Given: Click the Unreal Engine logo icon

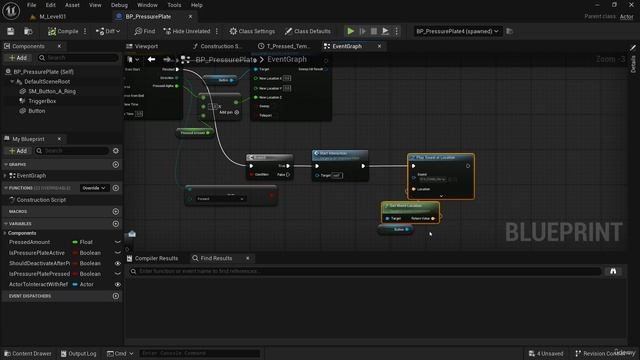Looking at the screenshot, I should pyautogui.click(x=11, y=10).
